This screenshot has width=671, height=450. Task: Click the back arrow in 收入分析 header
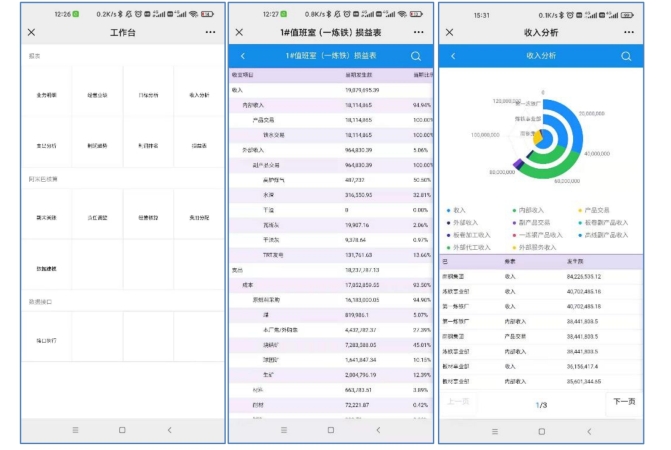point(453,56)
